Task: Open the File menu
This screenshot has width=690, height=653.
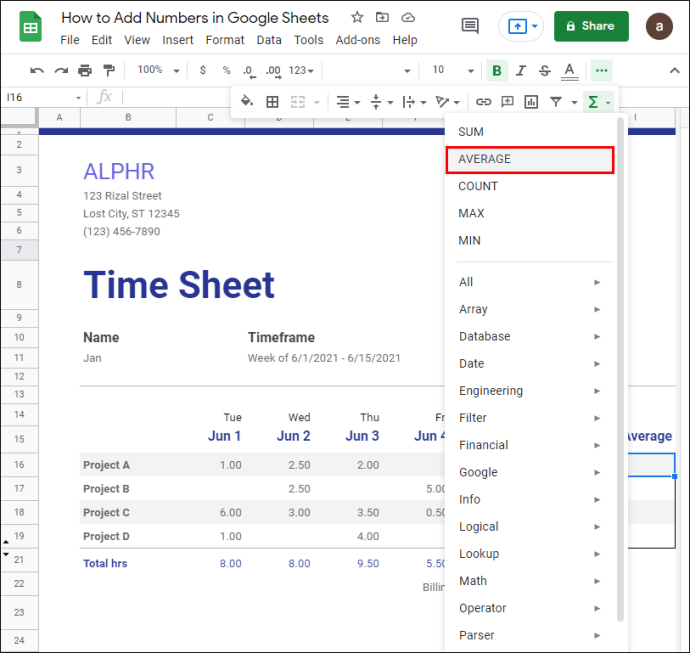Action: 70,40
